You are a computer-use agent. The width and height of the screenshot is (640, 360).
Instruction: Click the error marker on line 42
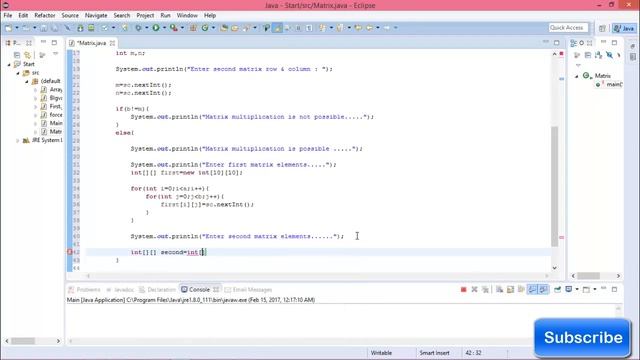pos(70,252)
